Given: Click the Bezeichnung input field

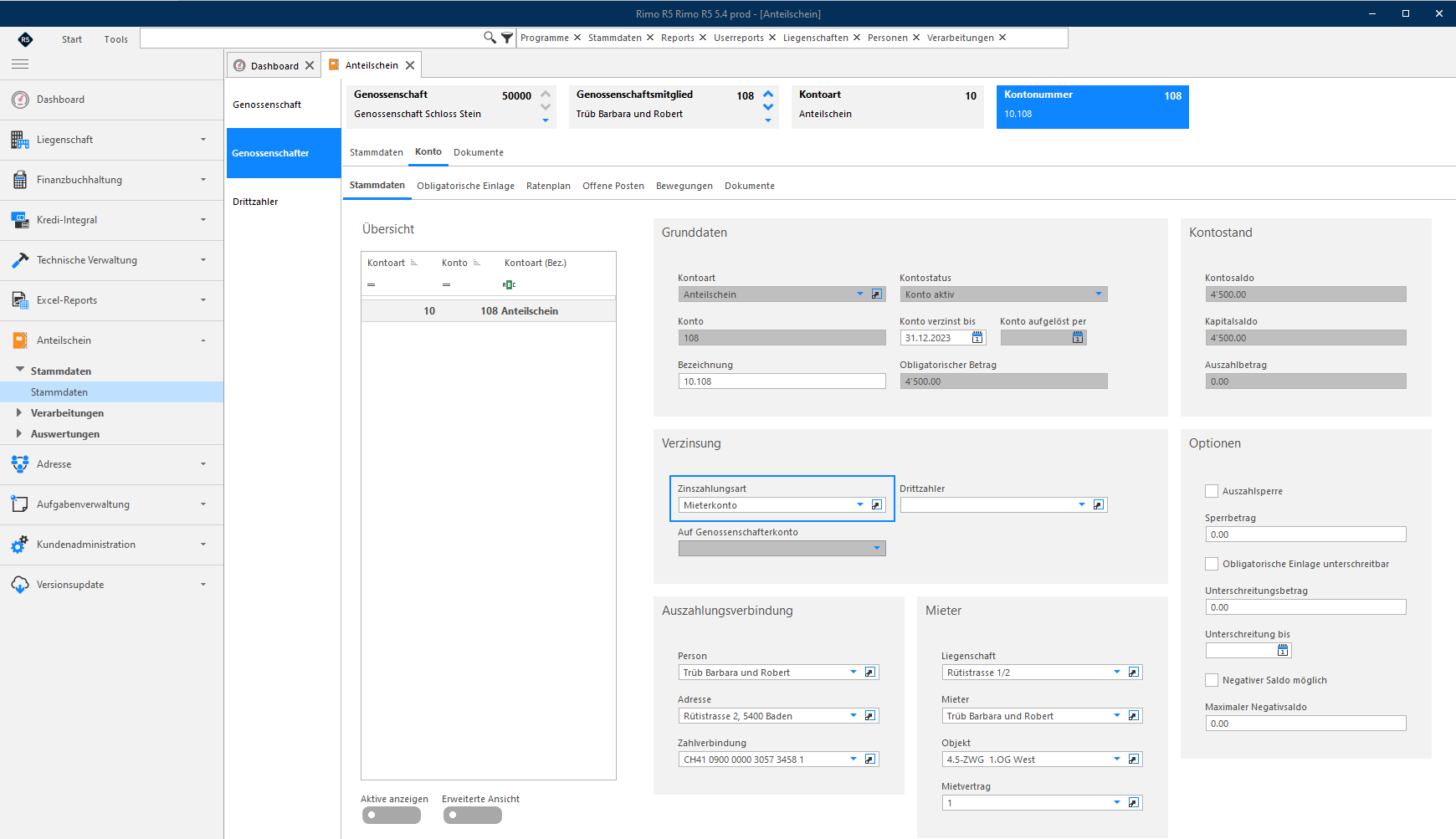Looking at the screenshot, I should pos(782,381).
